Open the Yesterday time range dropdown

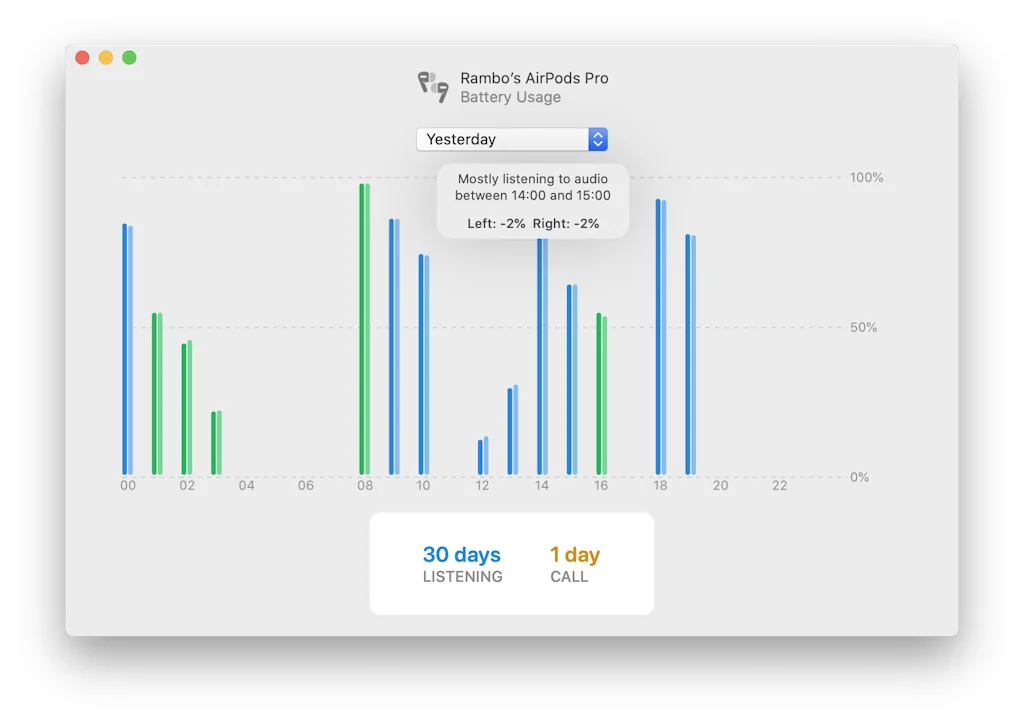tap(512, 139)
